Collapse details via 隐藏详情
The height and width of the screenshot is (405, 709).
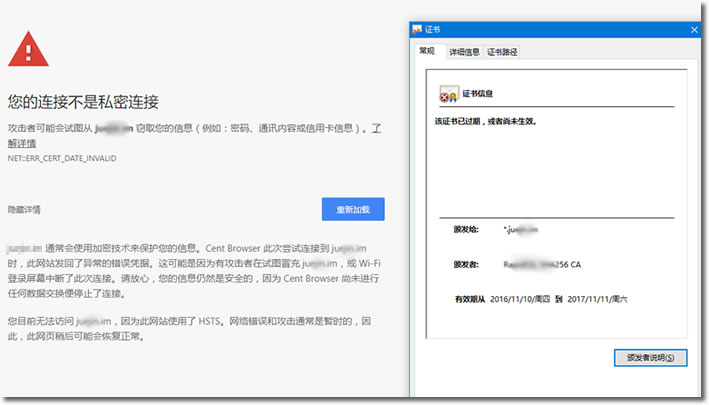point(24,210)
